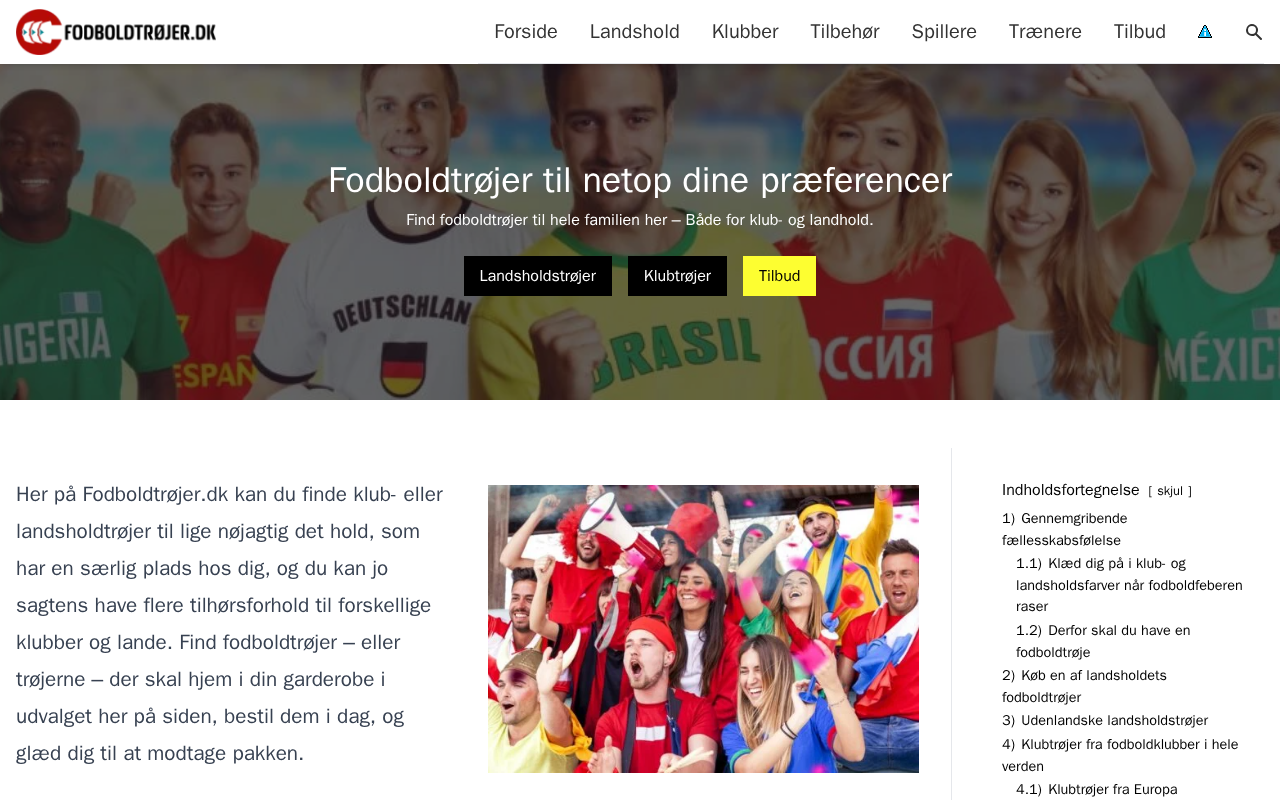Viewport: 1280px width, 800px height.
Task: Go to the Landshold menu
Action: coord(635,32)
